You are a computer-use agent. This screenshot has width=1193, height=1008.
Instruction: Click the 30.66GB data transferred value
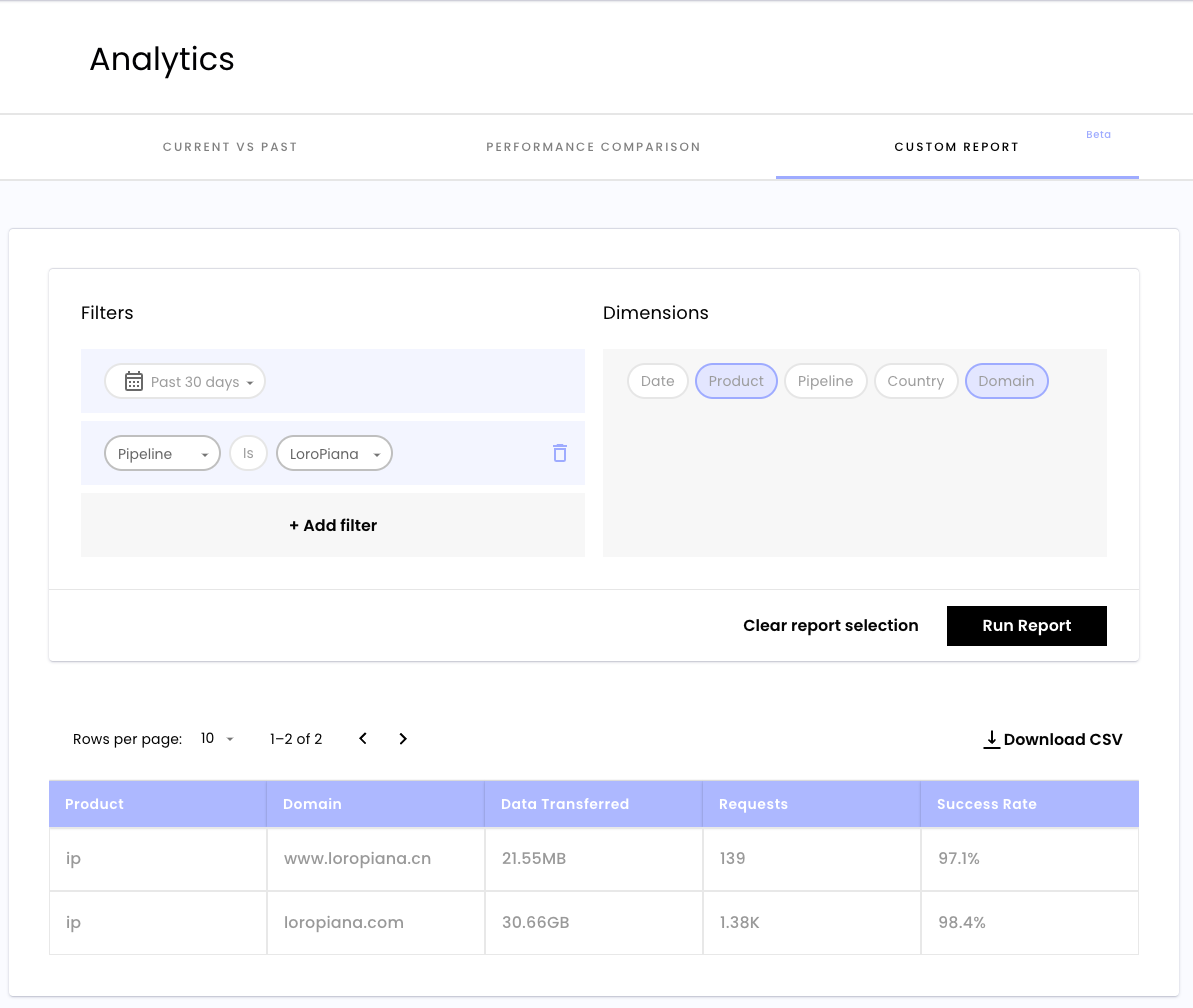[536, 922]
